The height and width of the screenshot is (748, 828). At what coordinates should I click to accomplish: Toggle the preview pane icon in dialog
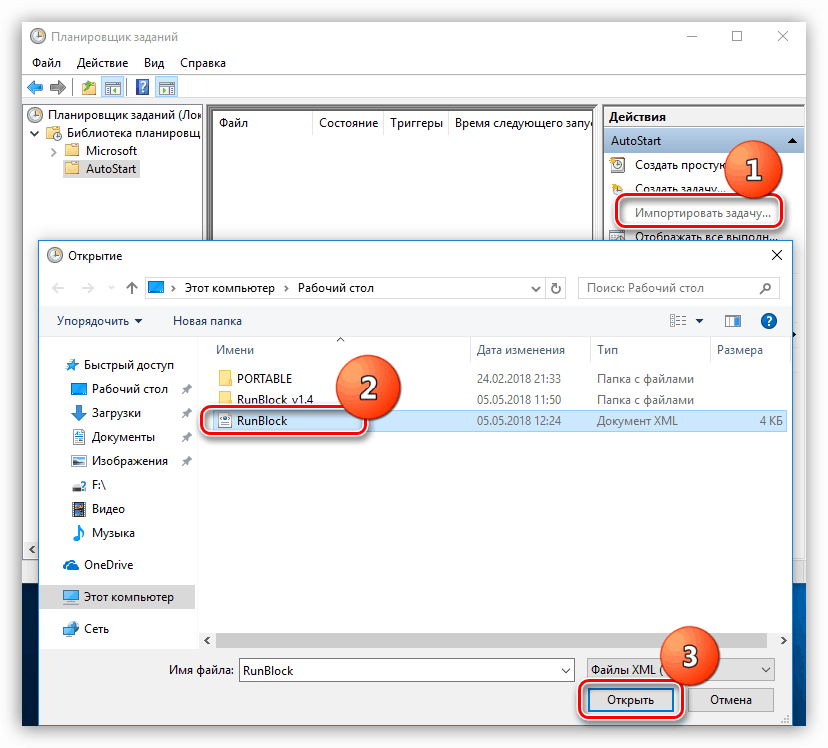pyautogui.click(x=732, y=321)
